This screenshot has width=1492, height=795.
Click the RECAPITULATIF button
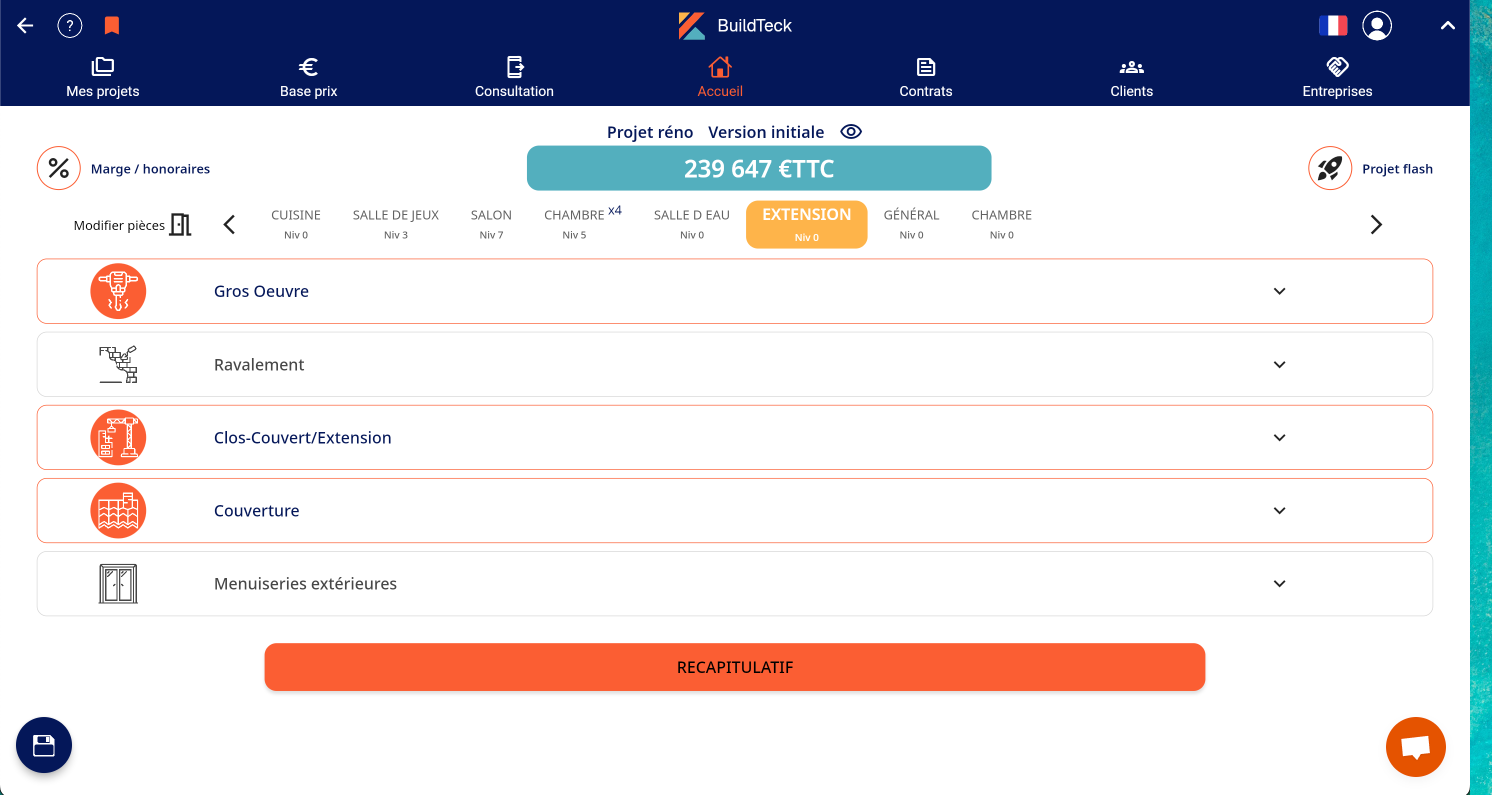pyautogui.click(x=735, y=667)
